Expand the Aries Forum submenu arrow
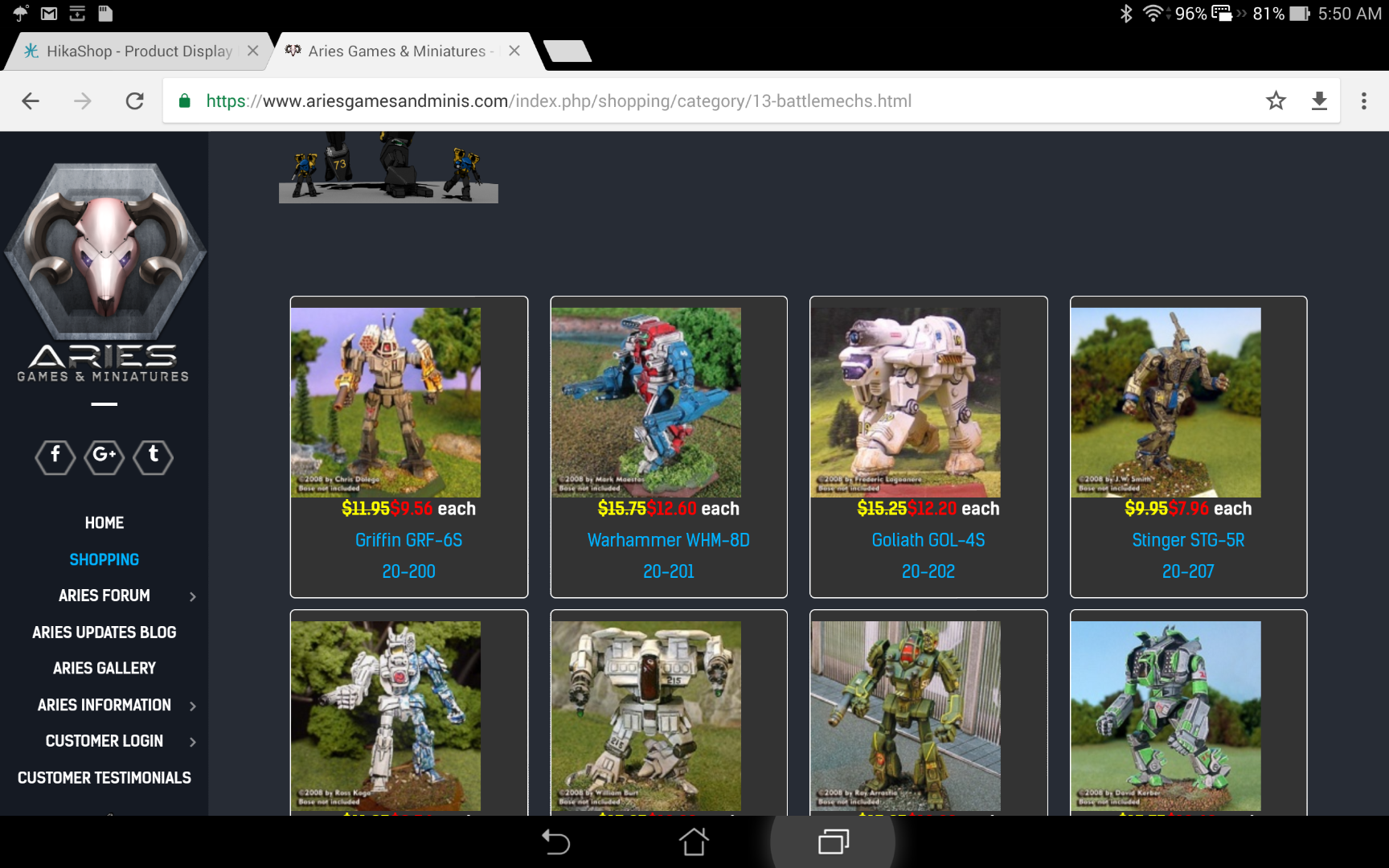The image size is (1389, 868). [193, 596]
